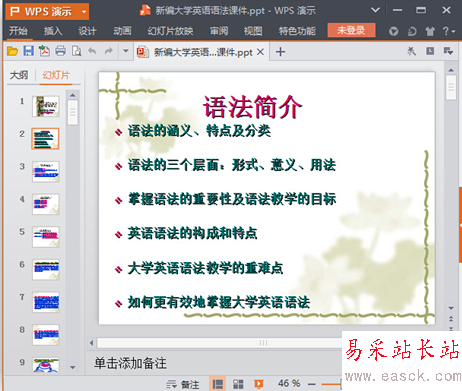This screenshot has width=462, height=391.
Task: Click editor vertical scrollbar down arrow
Action: click(451, 308)
